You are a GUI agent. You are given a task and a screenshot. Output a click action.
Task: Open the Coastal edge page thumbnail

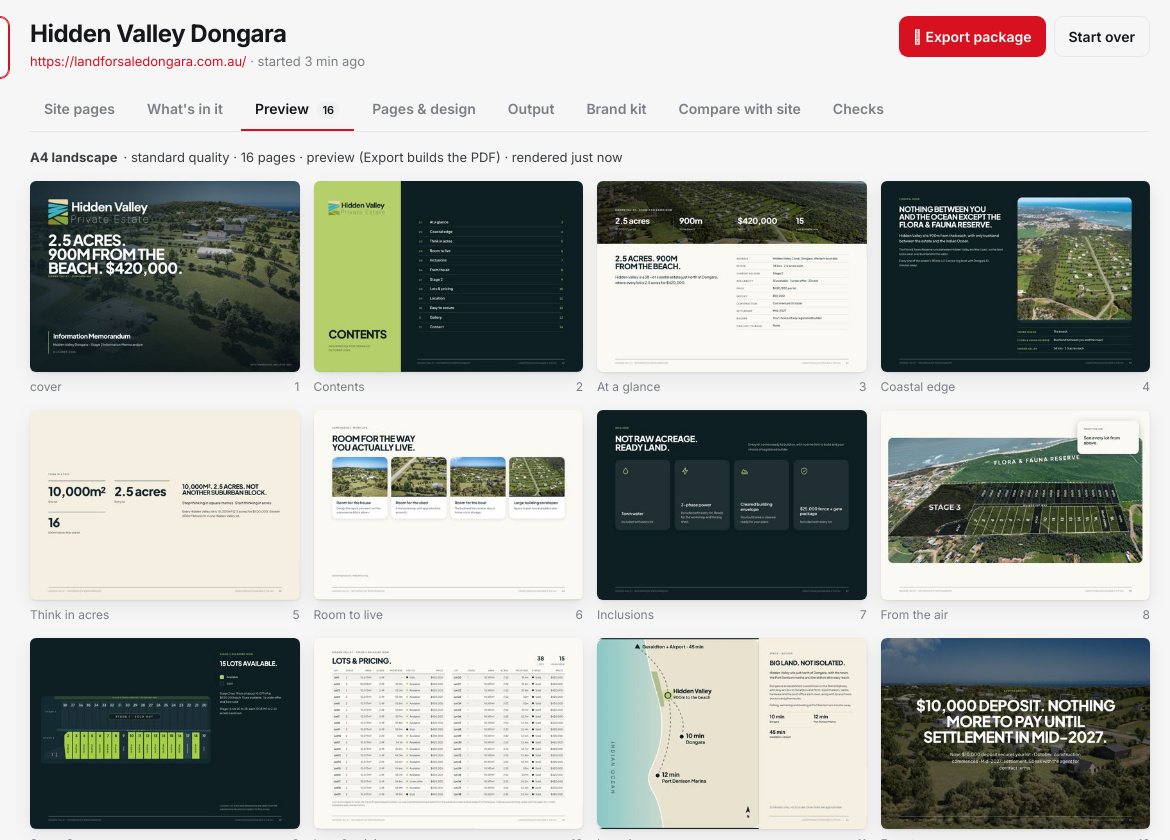pyautogui.click(x=1016, y=276)
